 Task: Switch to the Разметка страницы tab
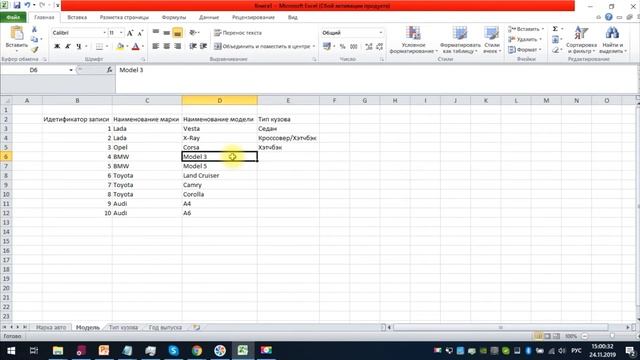pos(124,18)
